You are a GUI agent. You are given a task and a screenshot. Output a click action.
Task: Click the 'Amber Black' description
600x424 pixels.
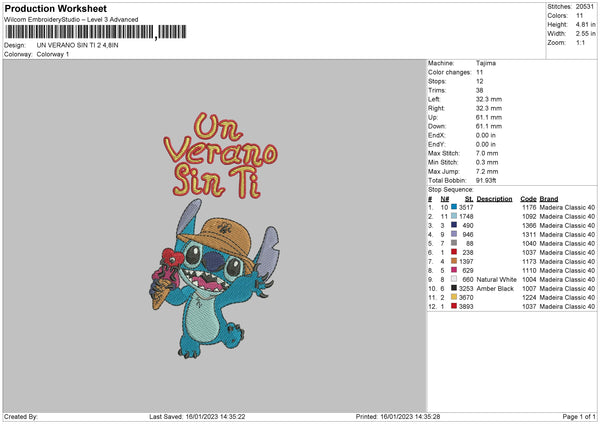coord(495,289)
